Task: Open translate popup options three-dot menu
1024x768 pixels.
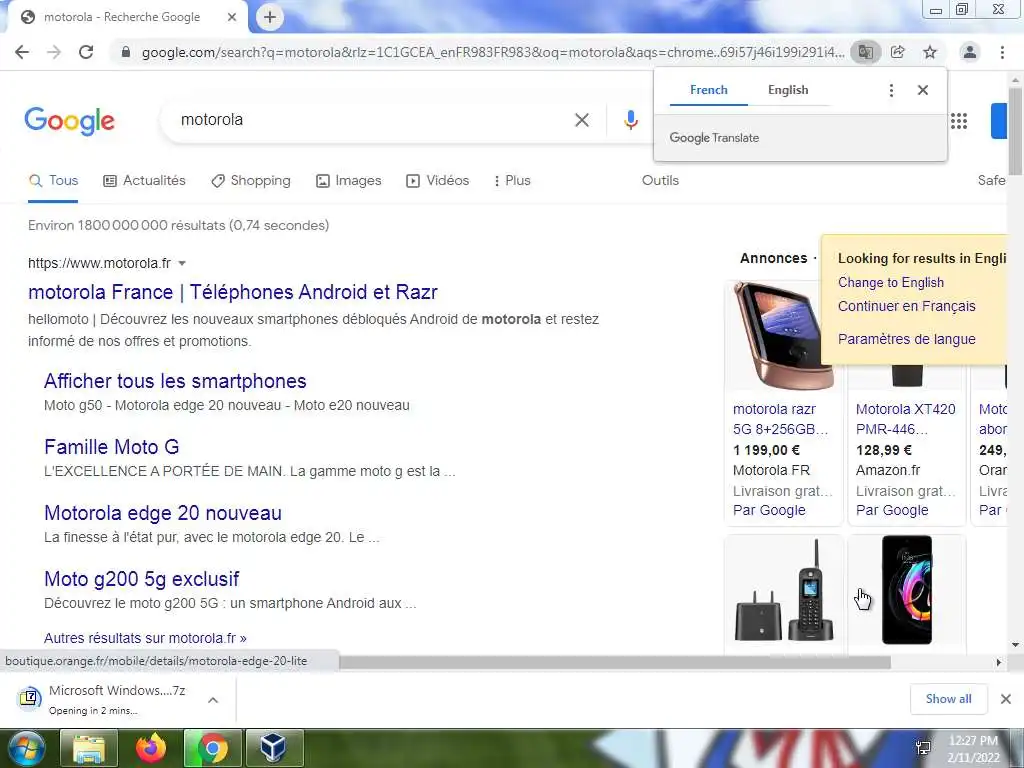Action: tap(891, 90)
